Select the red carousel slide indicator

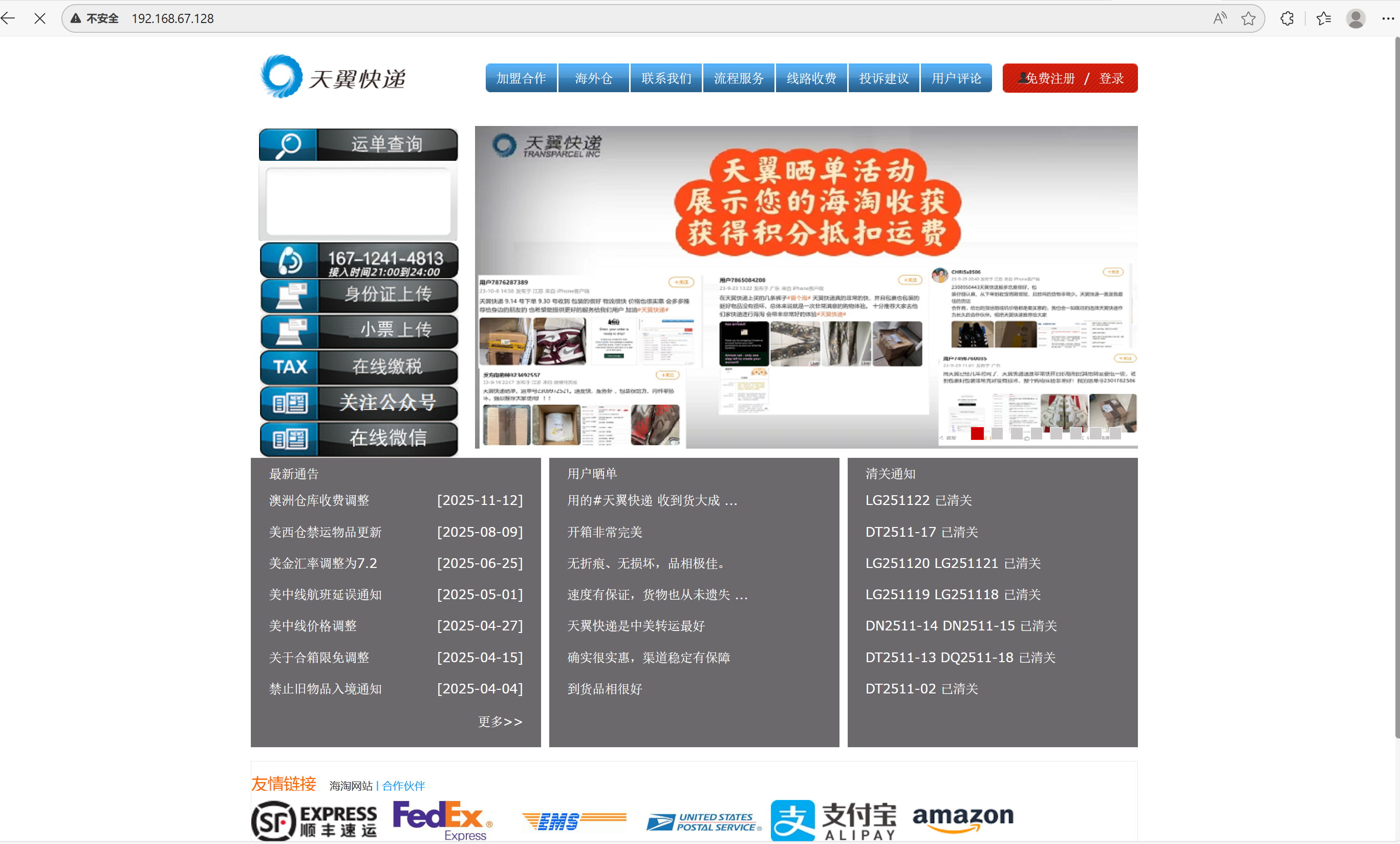coord(977,434)
